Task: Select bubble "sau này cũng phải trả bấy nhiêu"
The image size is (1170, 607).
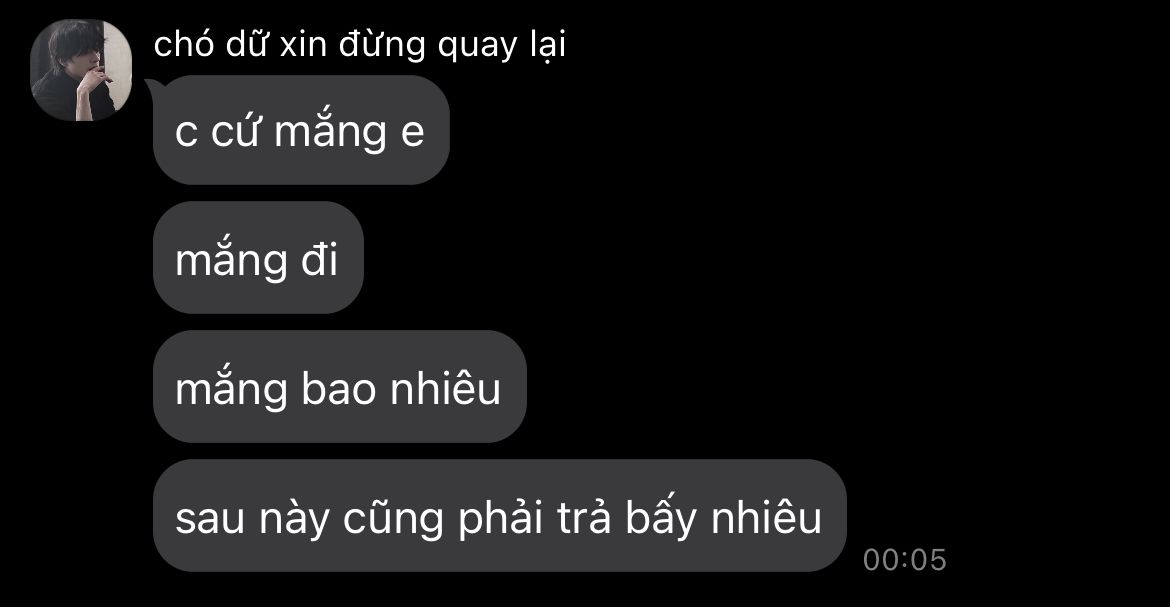Action: 499,516
